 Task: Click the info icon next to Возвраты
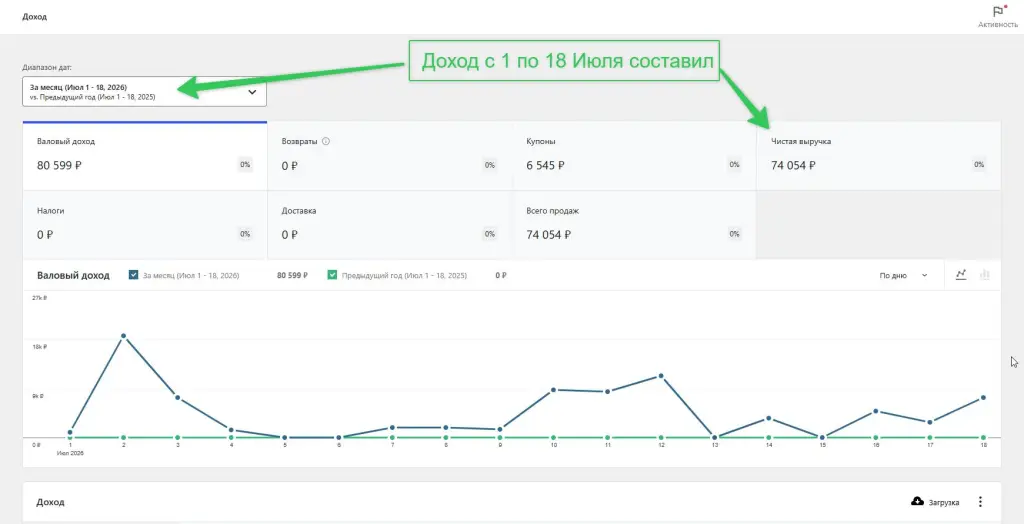pyautogui.click(x=327, y=141)
